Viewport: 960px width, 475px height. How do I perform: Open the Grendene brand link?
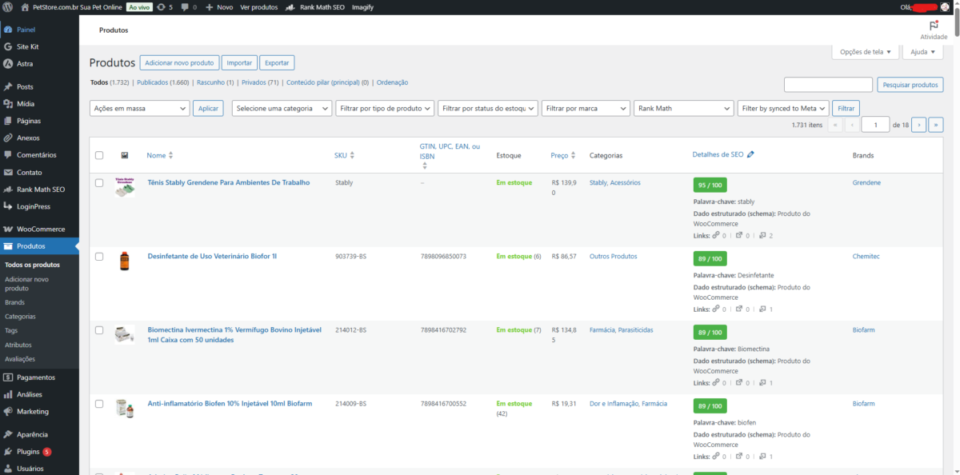[x=866, y=182]
